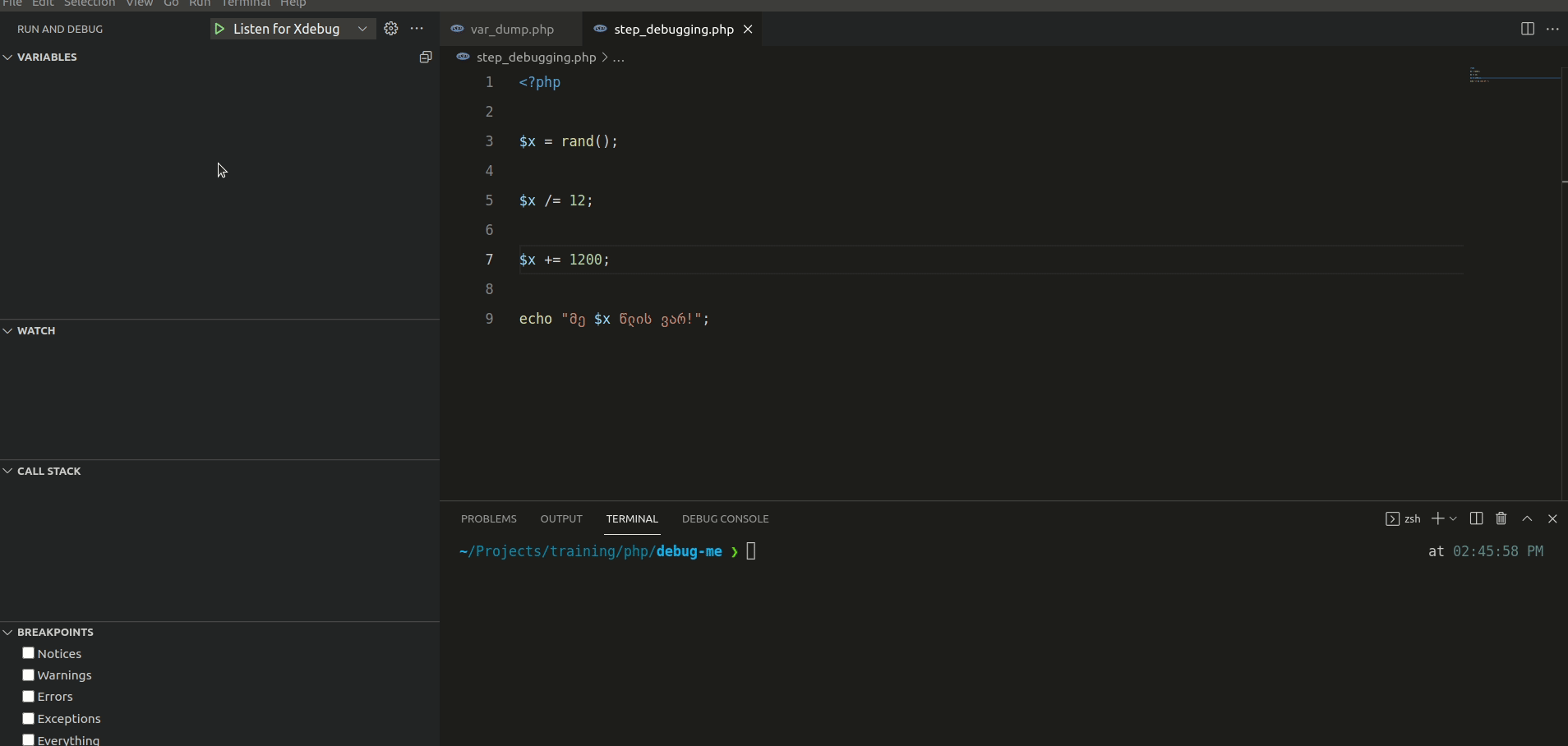Kill the zsh terminal with trash icon
Image resolution: width=1568 pixels, height=746 pixels.
pyautogui.click(x=1501, y=518)
